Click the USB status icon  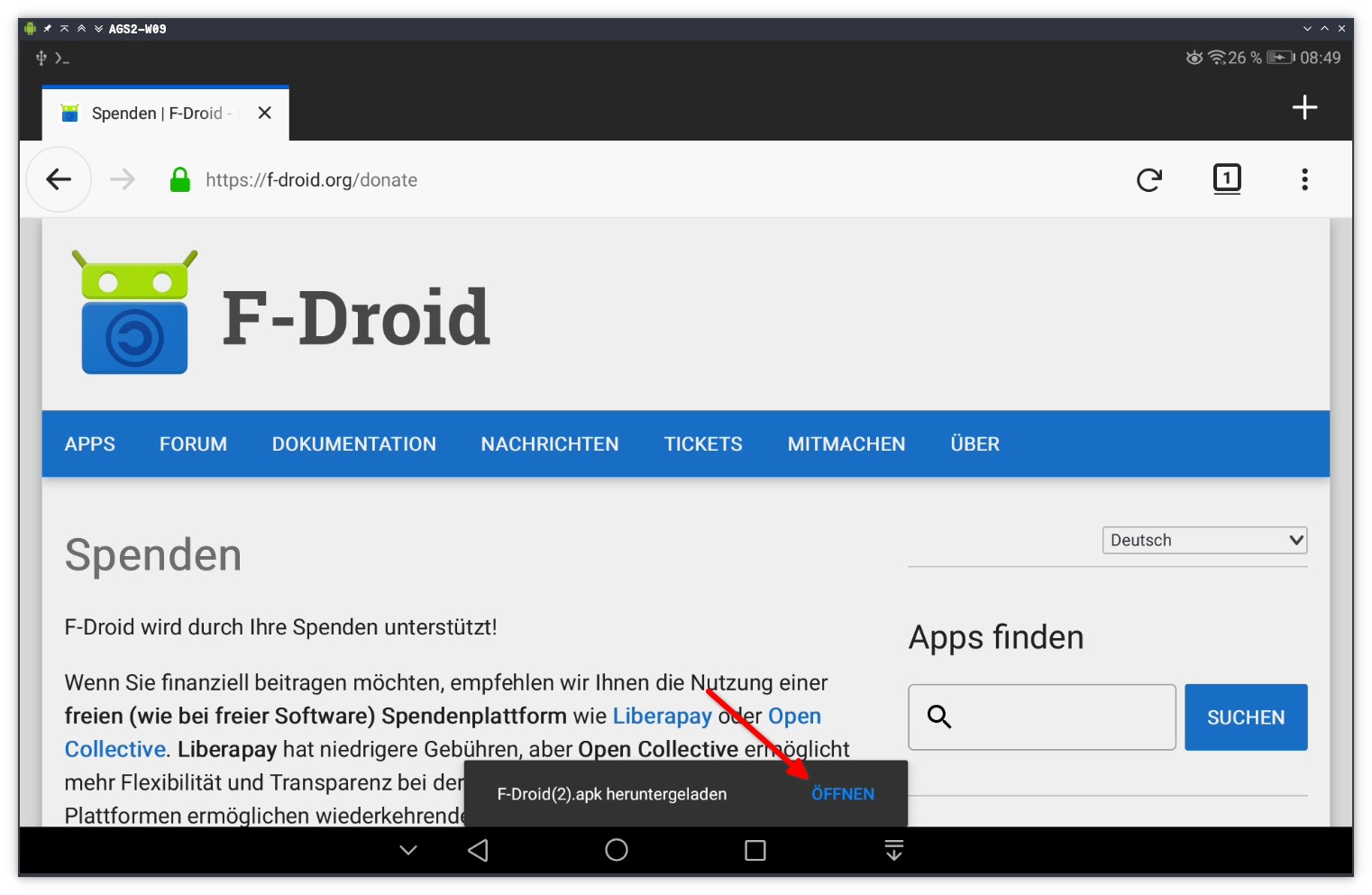point(41,58)
